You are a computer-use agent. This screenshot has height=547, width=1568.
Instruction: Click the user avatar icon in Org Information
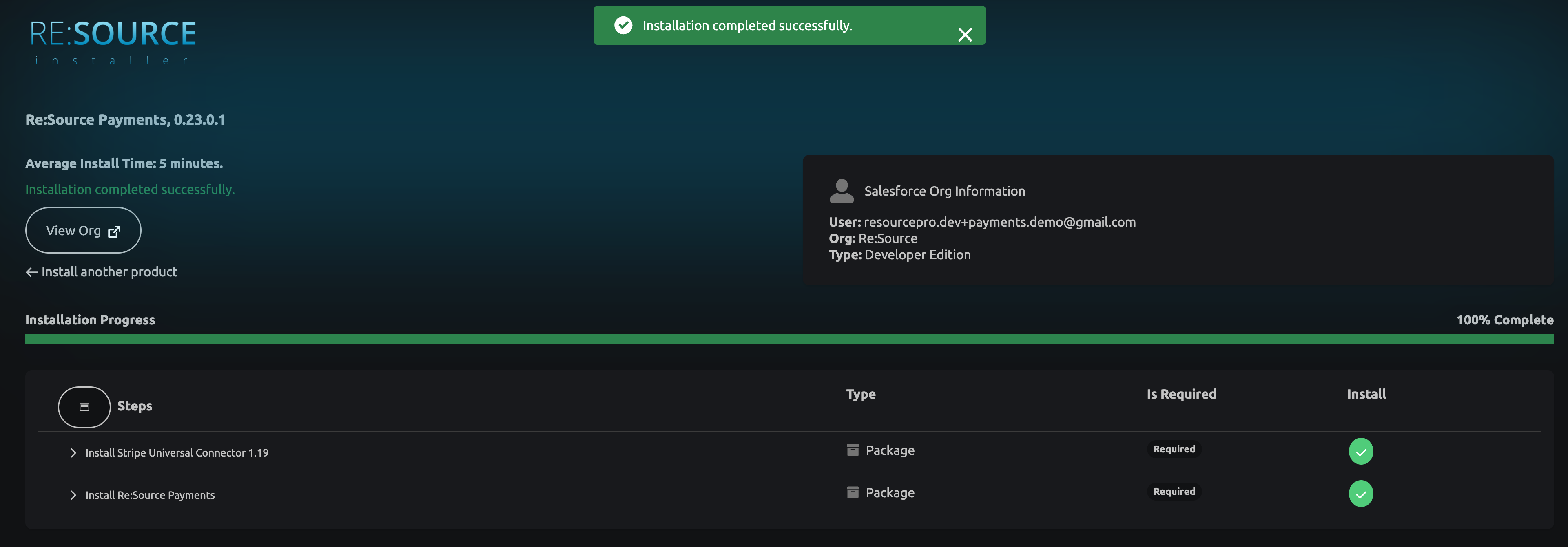click(x=842, y=191)
